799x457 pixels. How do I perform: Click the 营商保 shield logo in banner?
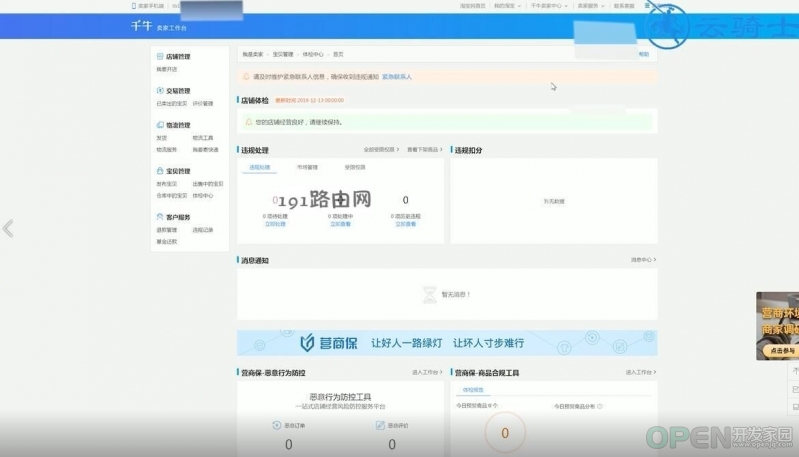pos(307,343)
